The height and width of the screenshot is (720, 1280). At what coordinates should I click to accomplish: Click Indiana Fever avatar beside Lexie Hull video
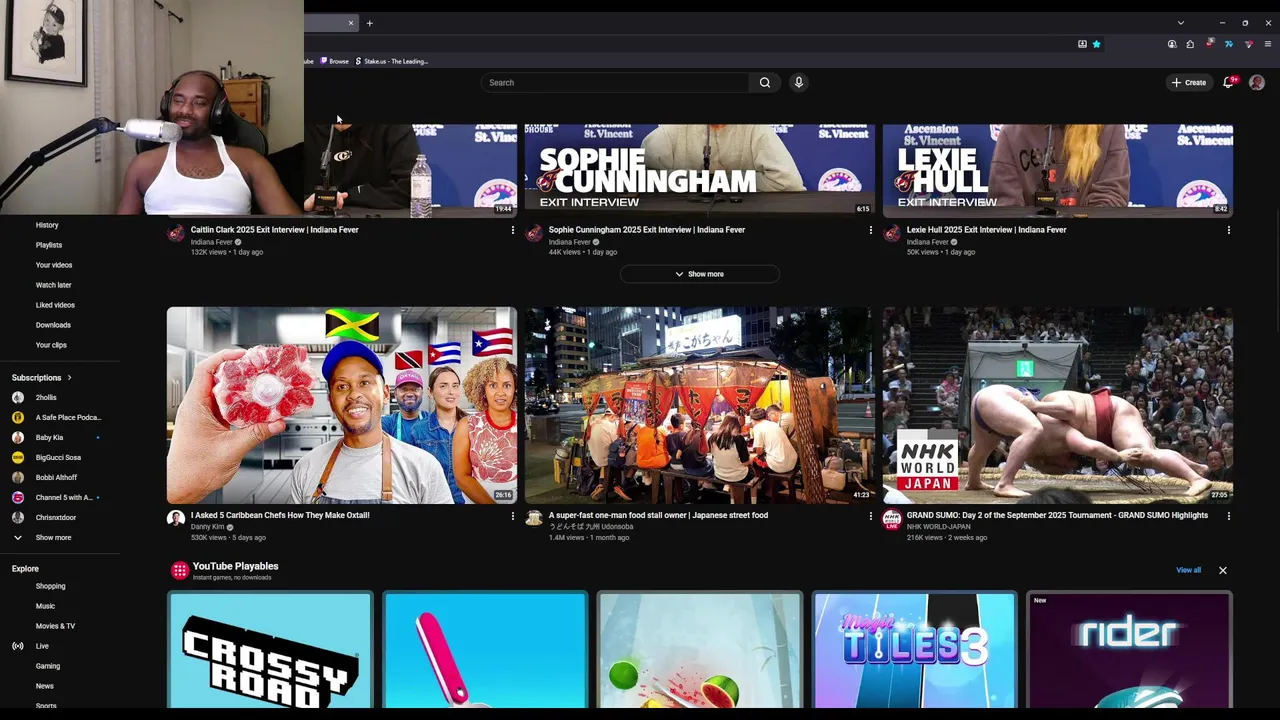pyautogui.click(x=892, y=233)
